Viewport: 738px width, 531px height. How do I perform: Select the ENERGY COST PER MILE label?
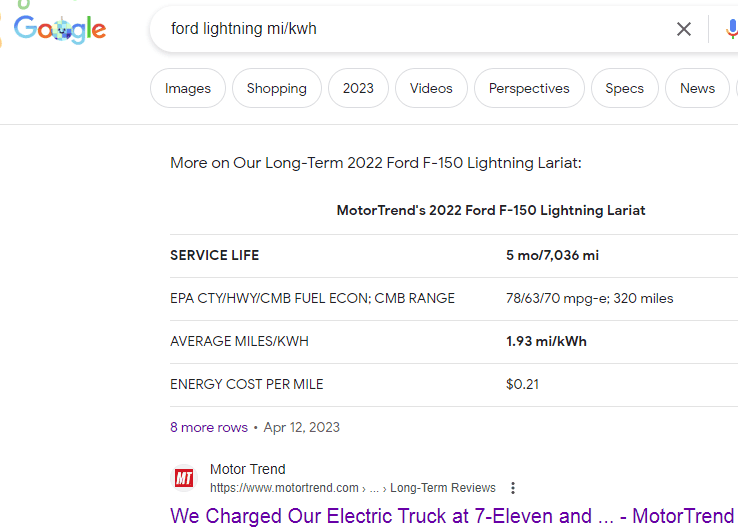click(247, 384)
